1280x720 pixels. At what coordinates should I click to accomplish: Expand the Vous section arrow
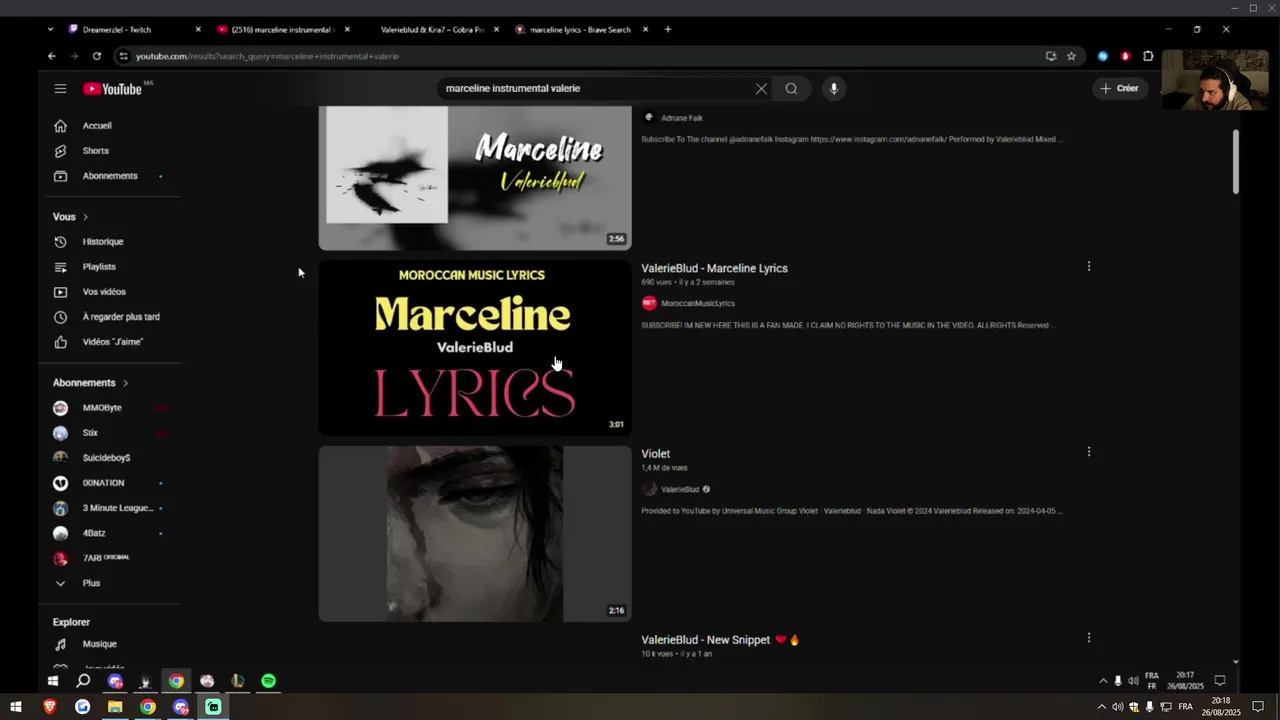pos(85,217)
